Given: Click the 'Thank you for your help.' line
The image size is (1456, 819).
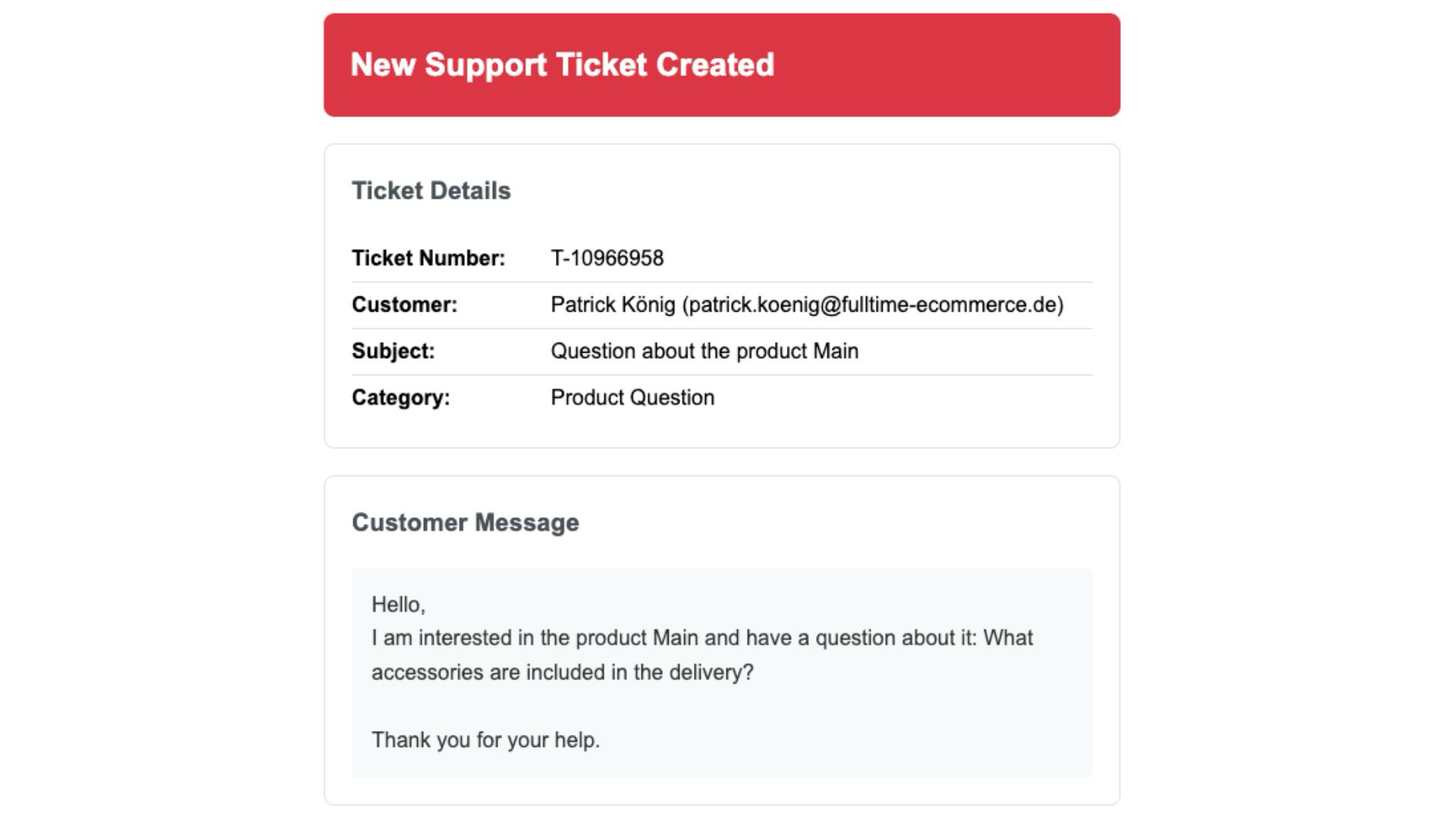Looking at the screenshot, I should 485,739.
